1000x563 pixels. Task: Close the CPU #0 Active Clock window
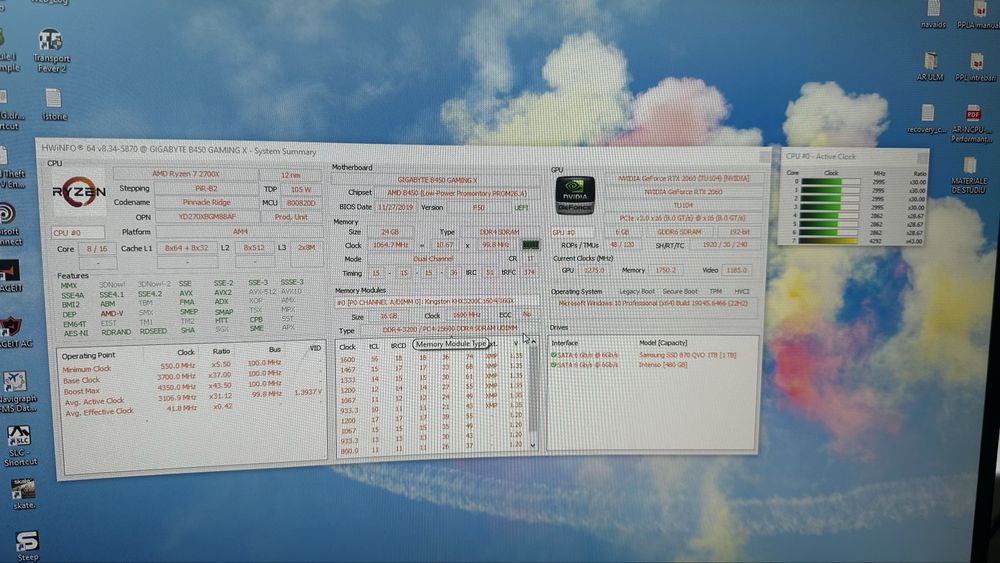point(922,157)
